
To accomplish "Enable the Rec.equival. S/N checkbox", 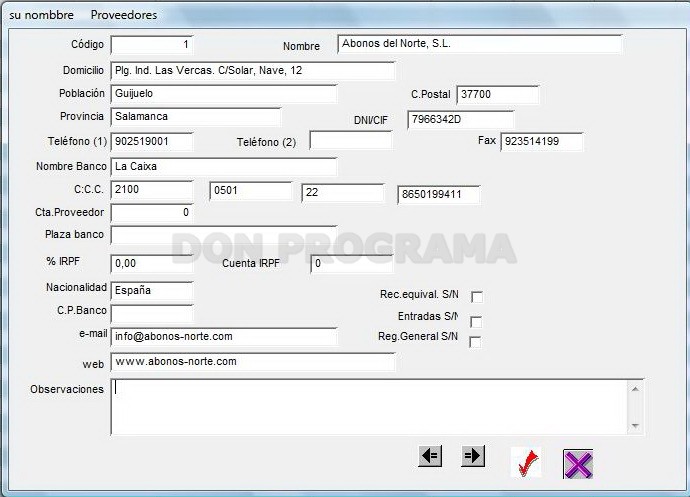I will click(x=477, y=297).
